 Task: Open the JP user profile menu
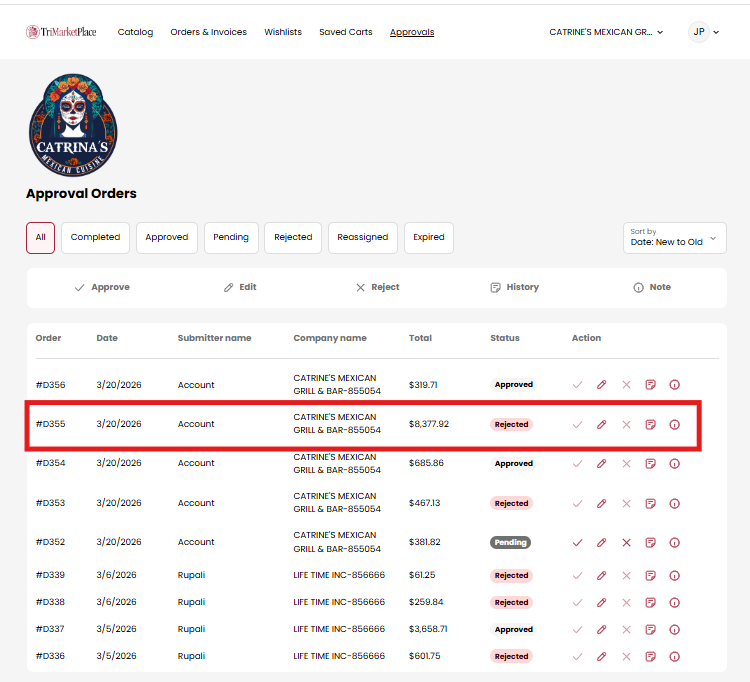(704, 32)
